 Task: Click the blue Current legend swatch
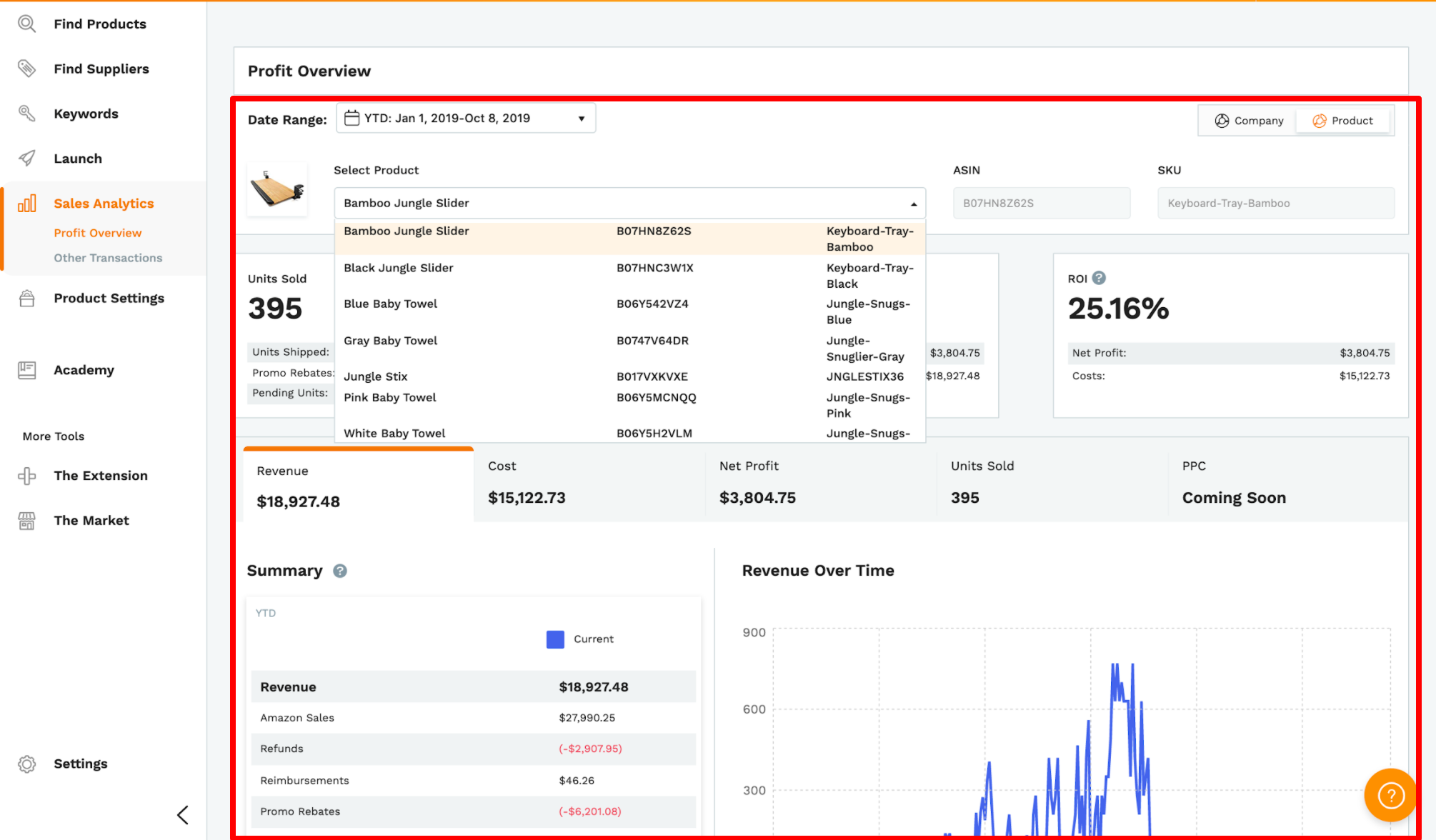(555, 639)
